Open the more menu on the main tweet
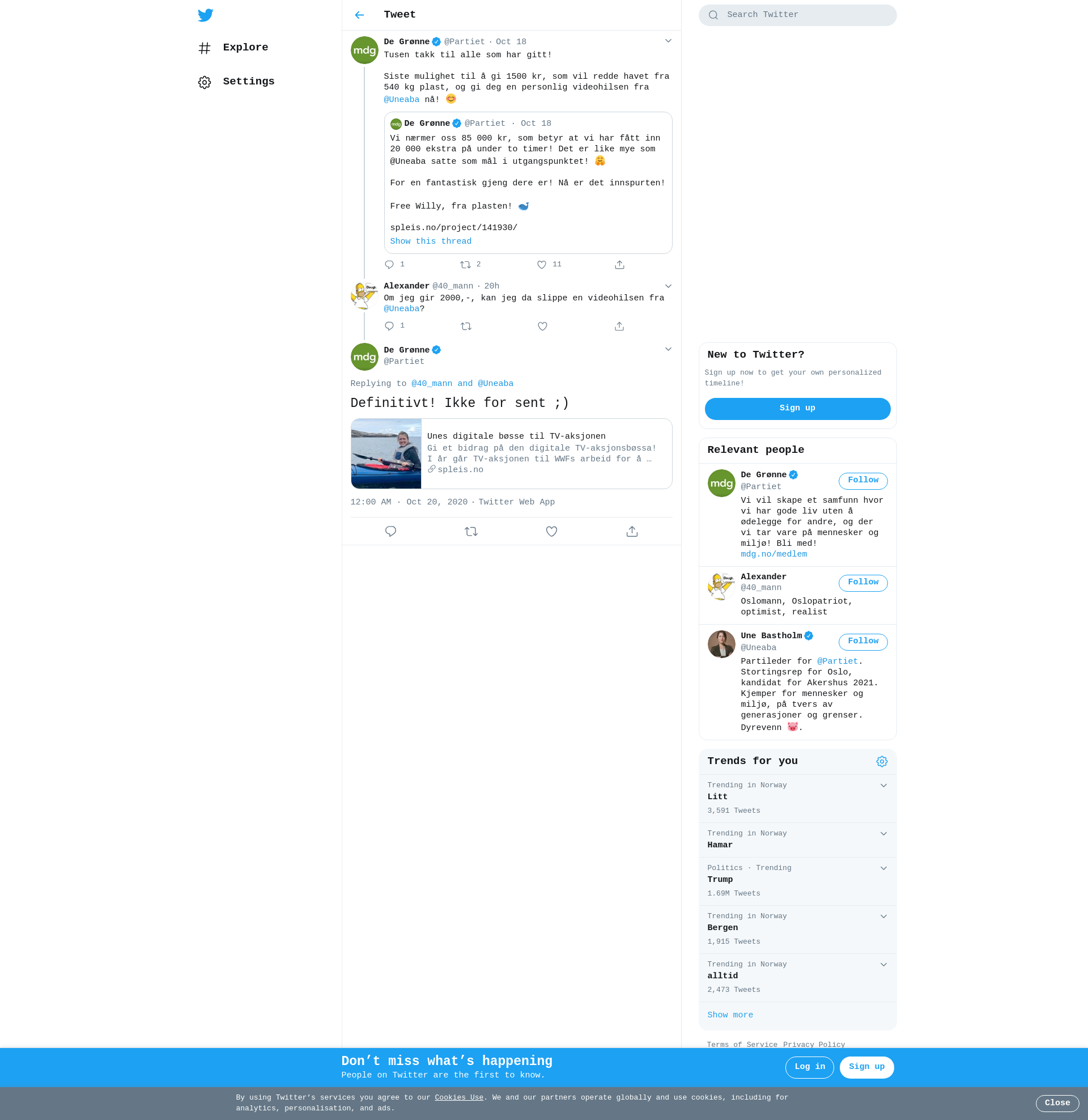This screenshot has height=1120, width=1088. click(x=668, y=349)
